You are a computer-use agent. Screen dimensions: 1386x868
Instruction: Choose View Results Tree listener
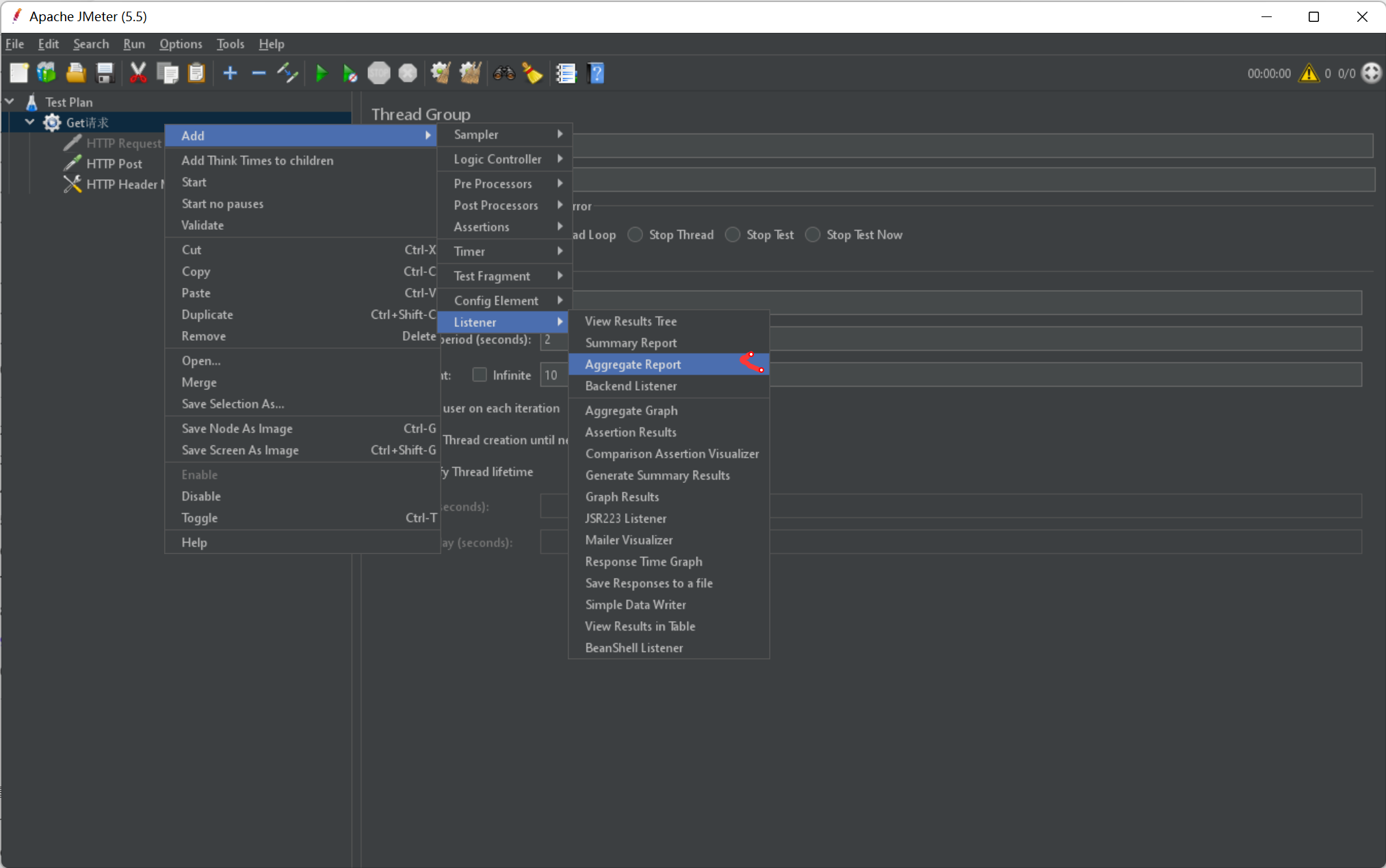tap(669, 321)
